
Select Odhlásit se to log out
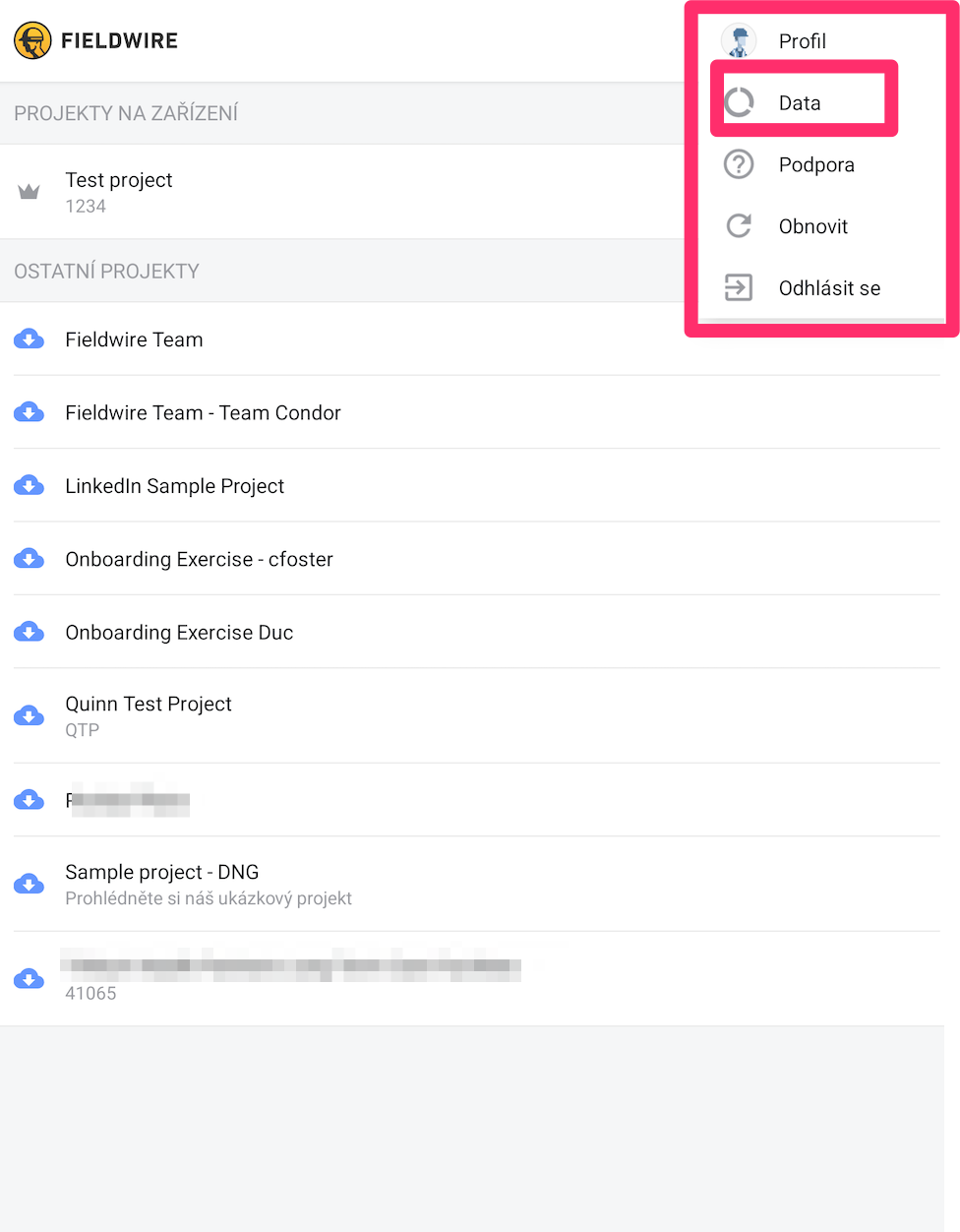click(829, 288)
